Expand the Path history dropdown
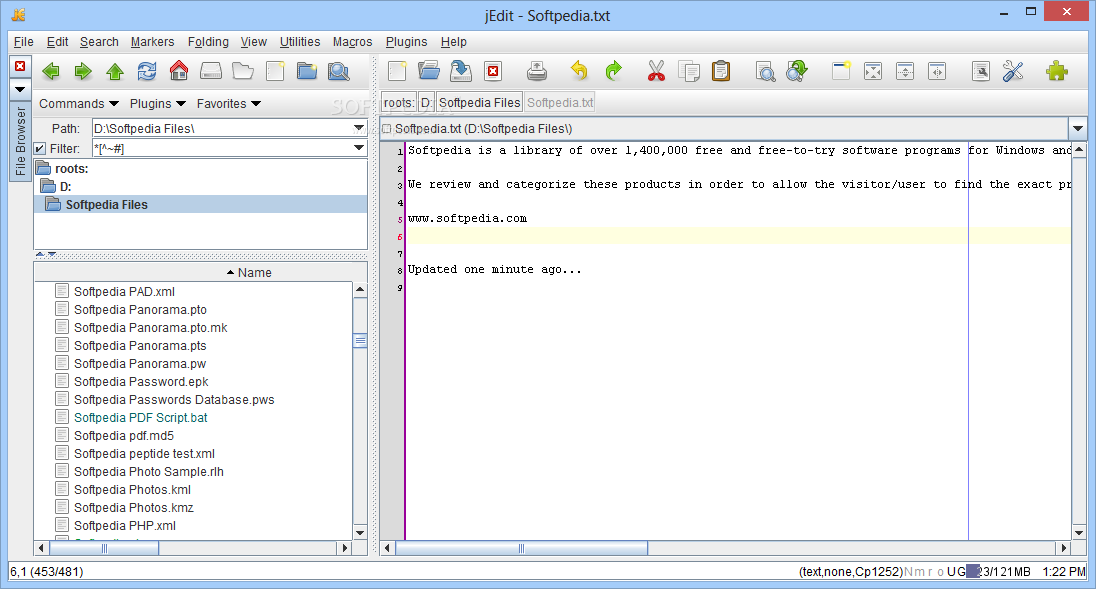Image resolution: width=1096 pixels, height=589 pixels. [x=359, y=129]
